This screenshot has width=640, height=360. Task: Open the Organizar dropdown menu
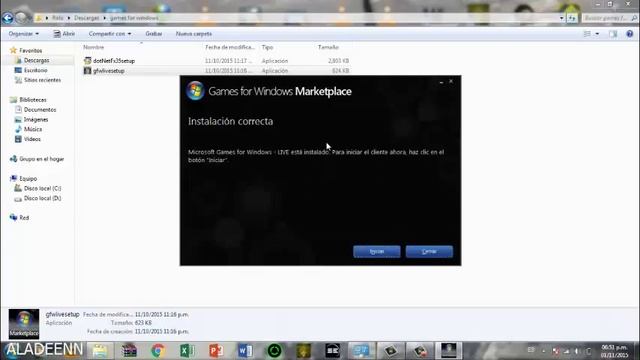pyautogui.click(x=24, y=34)
